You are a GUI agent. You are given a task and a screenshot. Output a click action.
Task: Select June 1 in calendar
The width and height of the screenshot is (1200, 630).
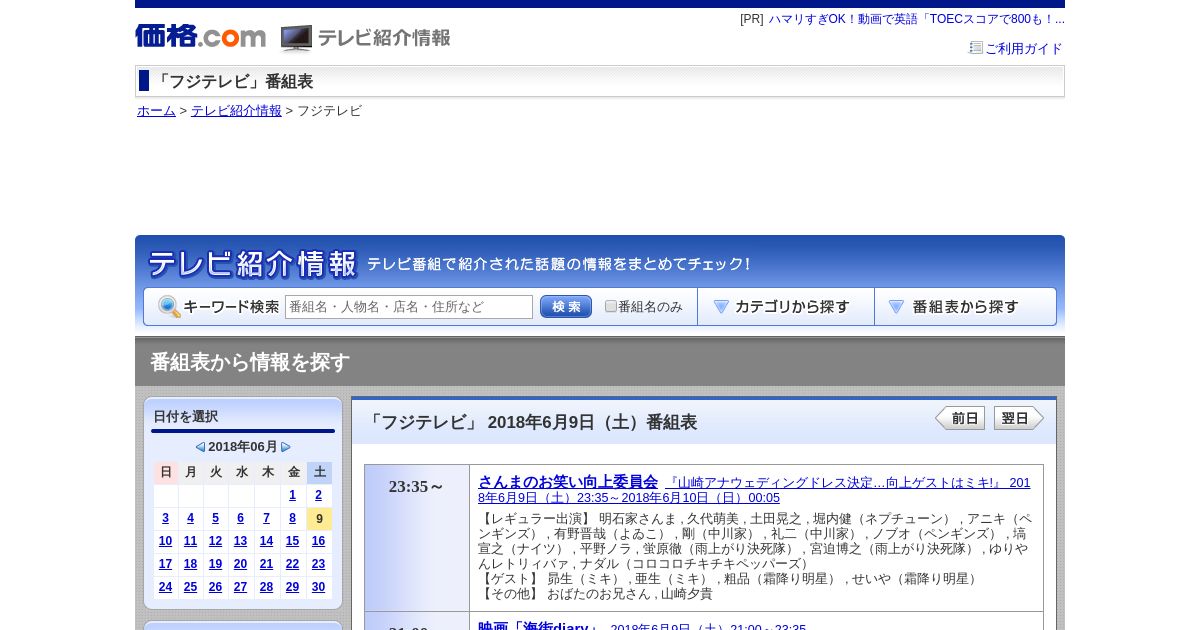click(x=292, y=495)
